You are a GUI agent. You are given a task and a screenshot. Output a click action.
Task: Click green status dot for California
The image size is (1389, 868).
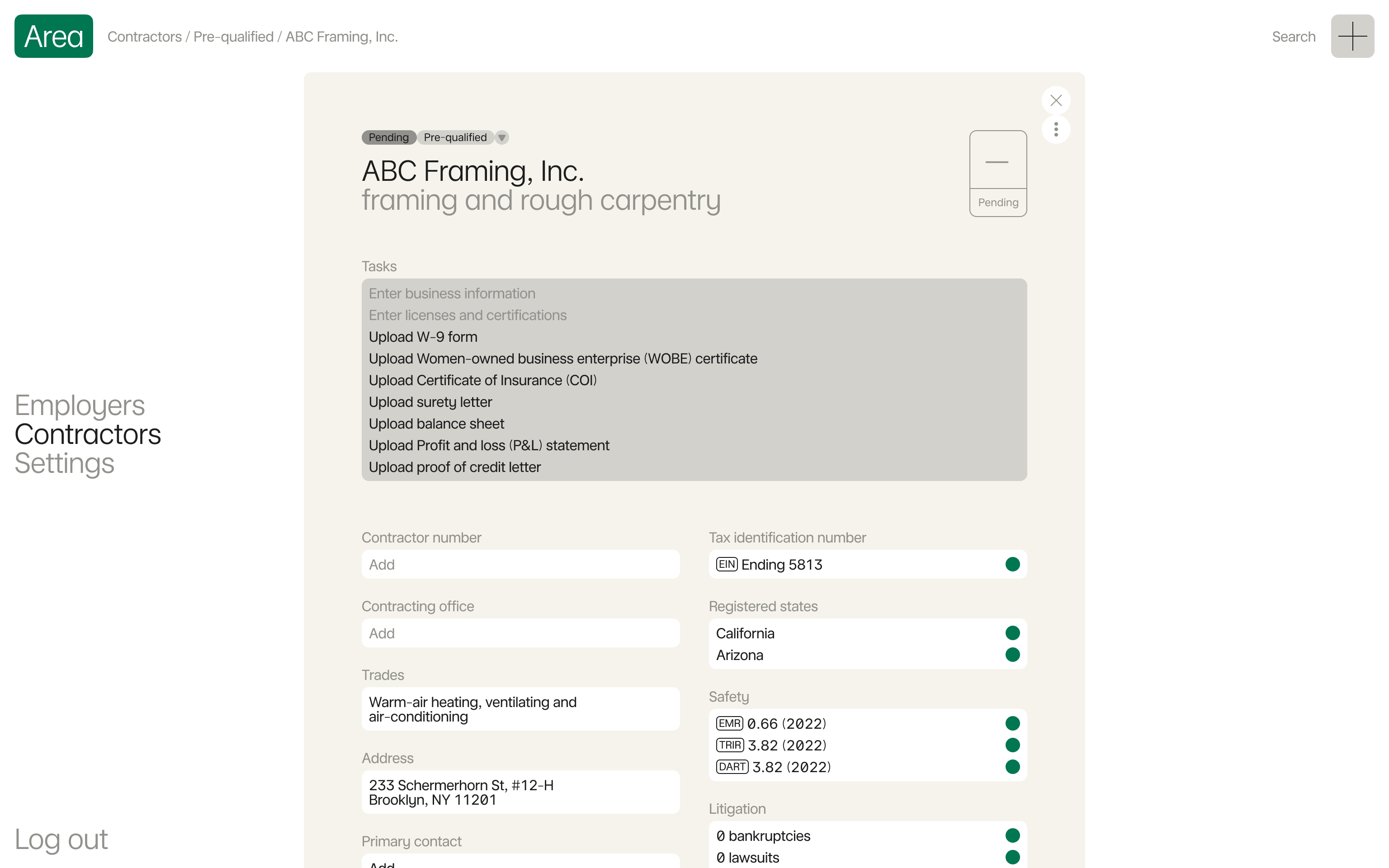[x=1012, y=633]
